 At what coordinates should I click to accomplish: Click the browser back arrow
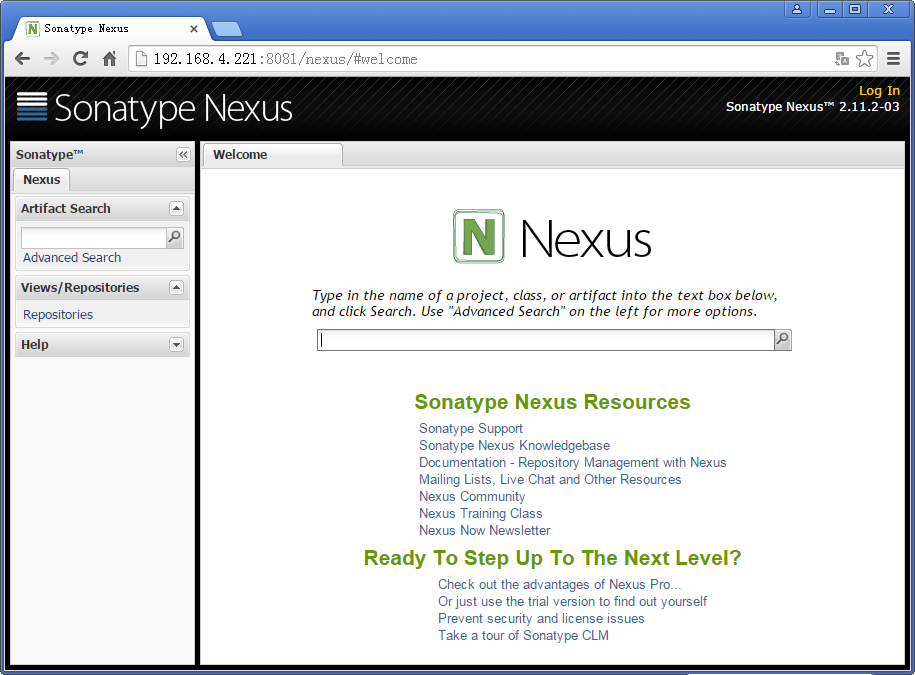click(x=23, y=58)
